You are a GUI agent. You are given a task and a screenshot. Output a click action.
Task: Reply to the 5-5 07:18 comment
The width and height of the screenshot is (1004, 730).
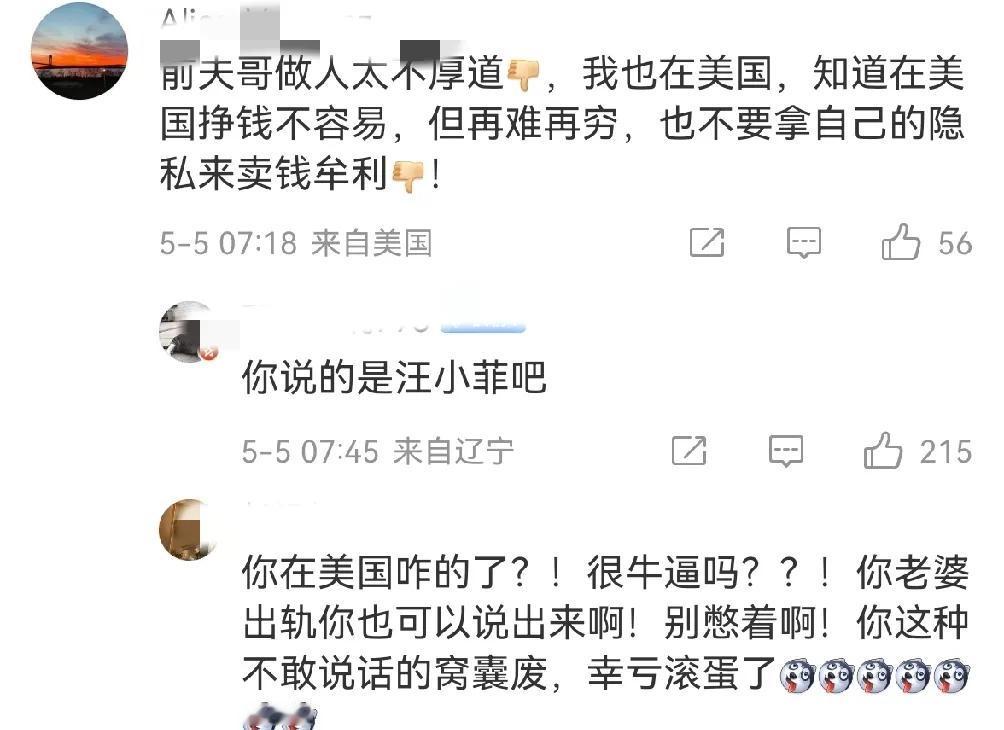click(x=804, y=243)
